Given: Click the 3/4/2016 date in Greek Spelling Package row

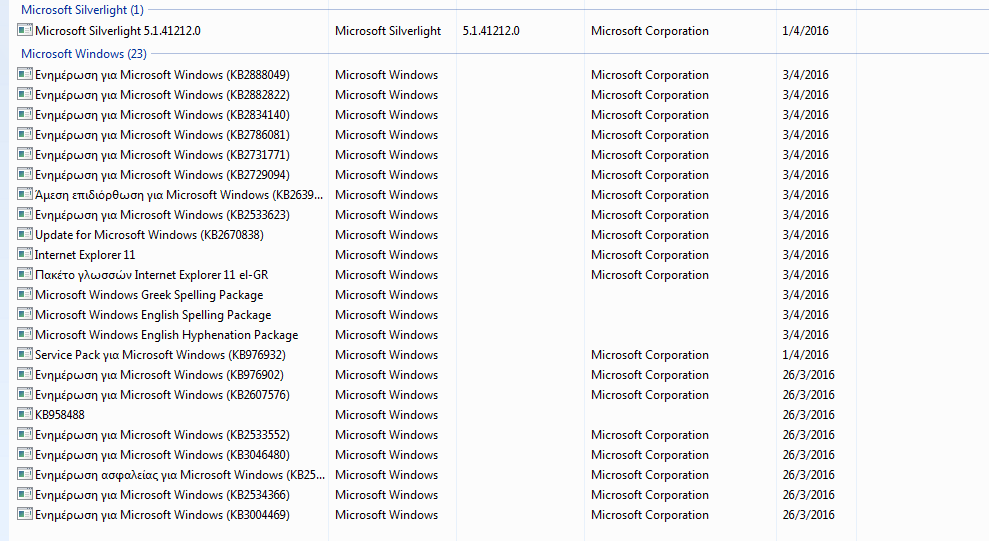Looking at the screenshot, I should (x=805, y=295).
